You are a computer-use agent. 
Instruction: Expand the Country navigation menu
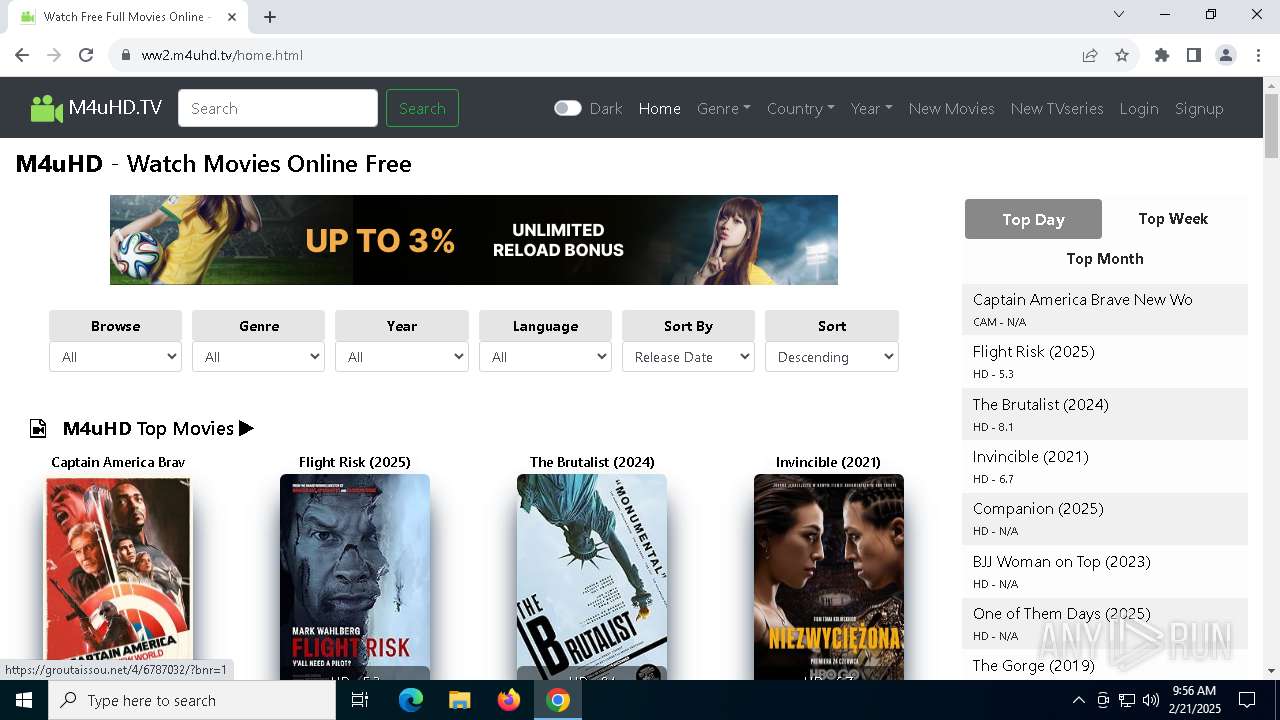[801, 108]
